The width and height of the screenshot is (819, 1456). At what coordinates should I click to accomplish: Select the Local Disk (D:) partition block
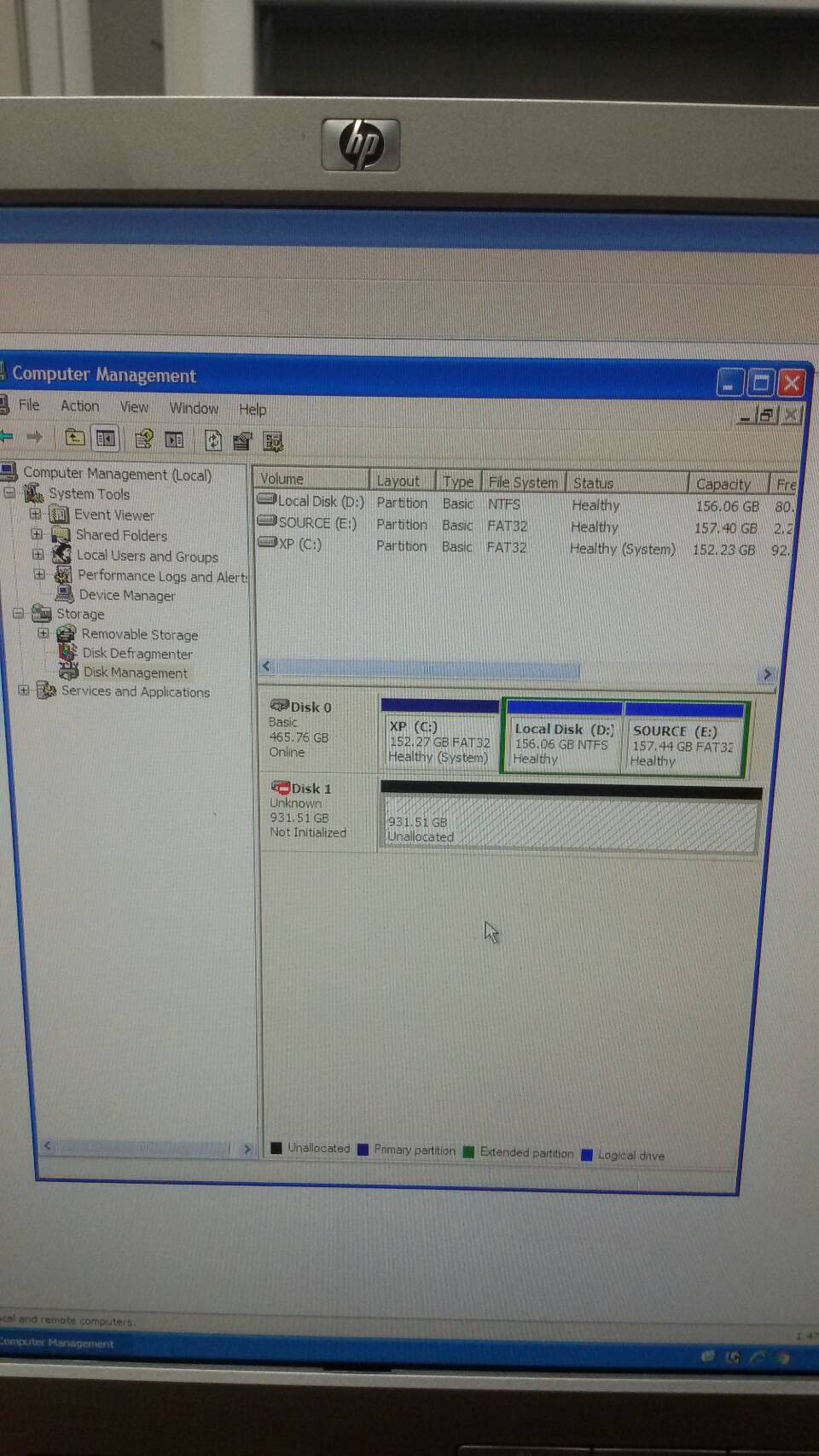click(564, 739)
